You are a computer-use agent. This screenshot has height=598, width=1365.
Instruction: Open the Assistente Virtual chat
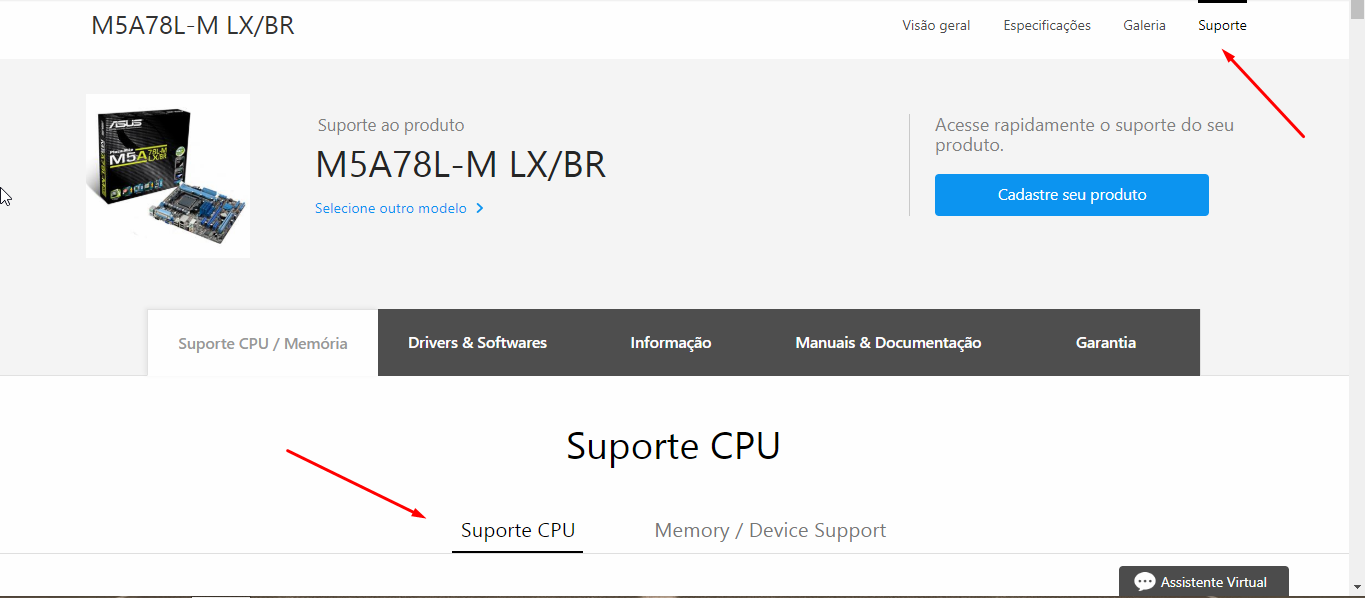point(1212,582)
